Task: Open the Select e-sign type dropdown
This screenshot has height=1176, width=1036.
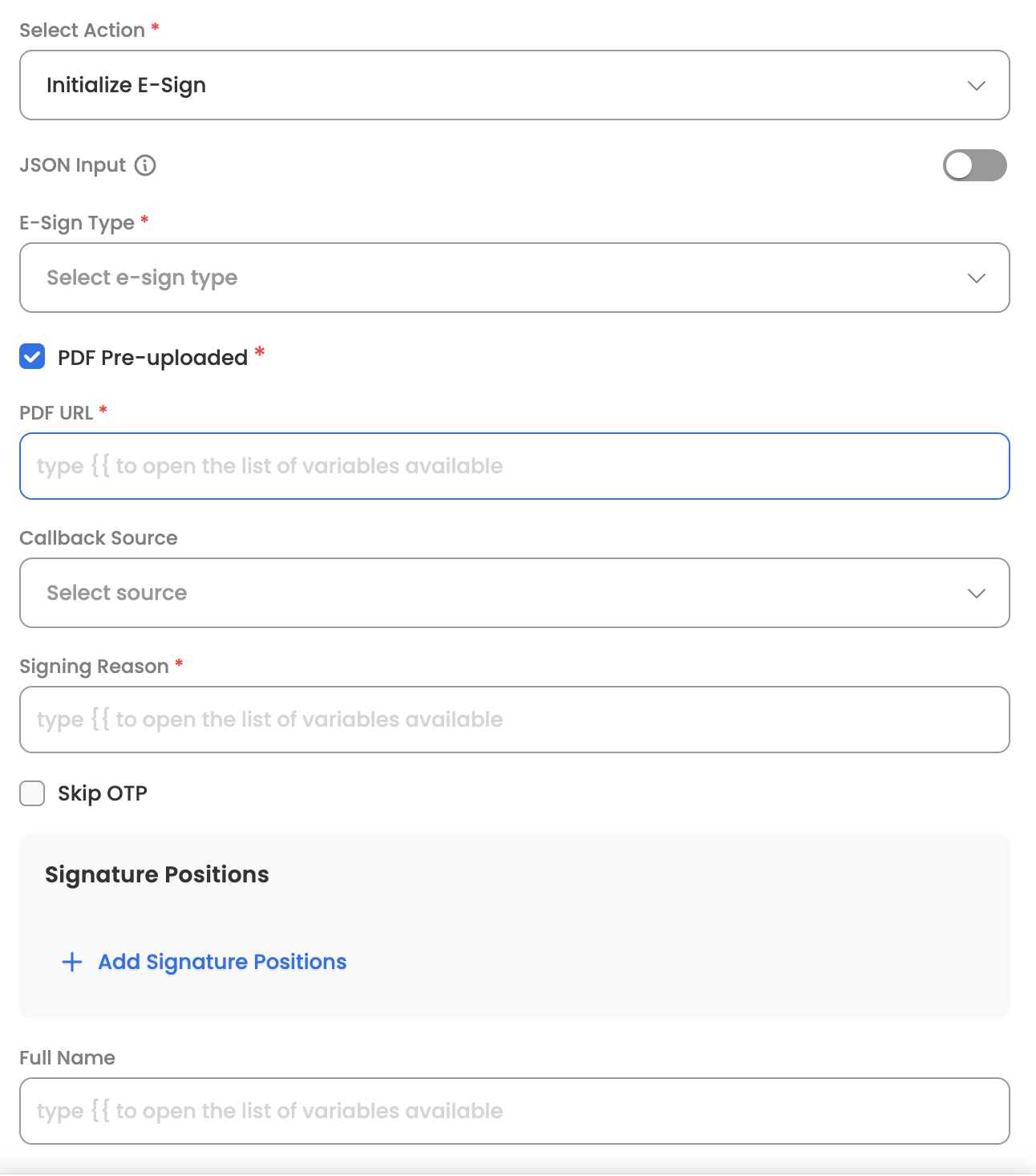Action: click(x=513, y=278)
